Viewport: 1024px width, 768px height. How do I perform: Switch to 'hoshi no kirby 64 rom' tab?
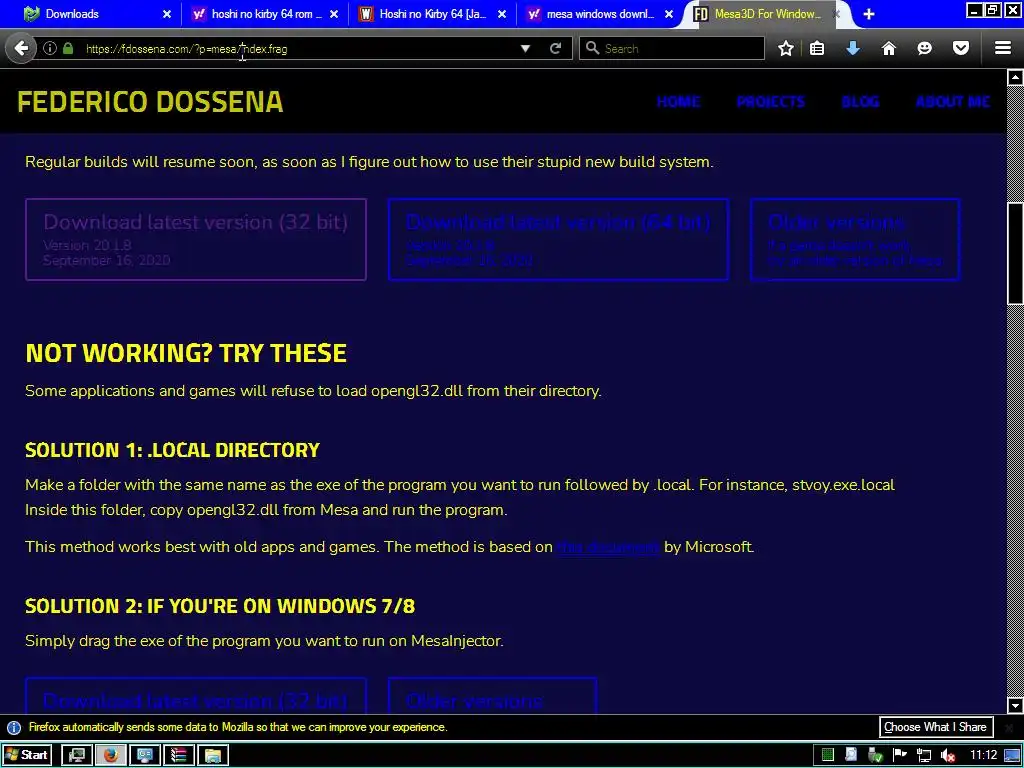tap(266, 14)
